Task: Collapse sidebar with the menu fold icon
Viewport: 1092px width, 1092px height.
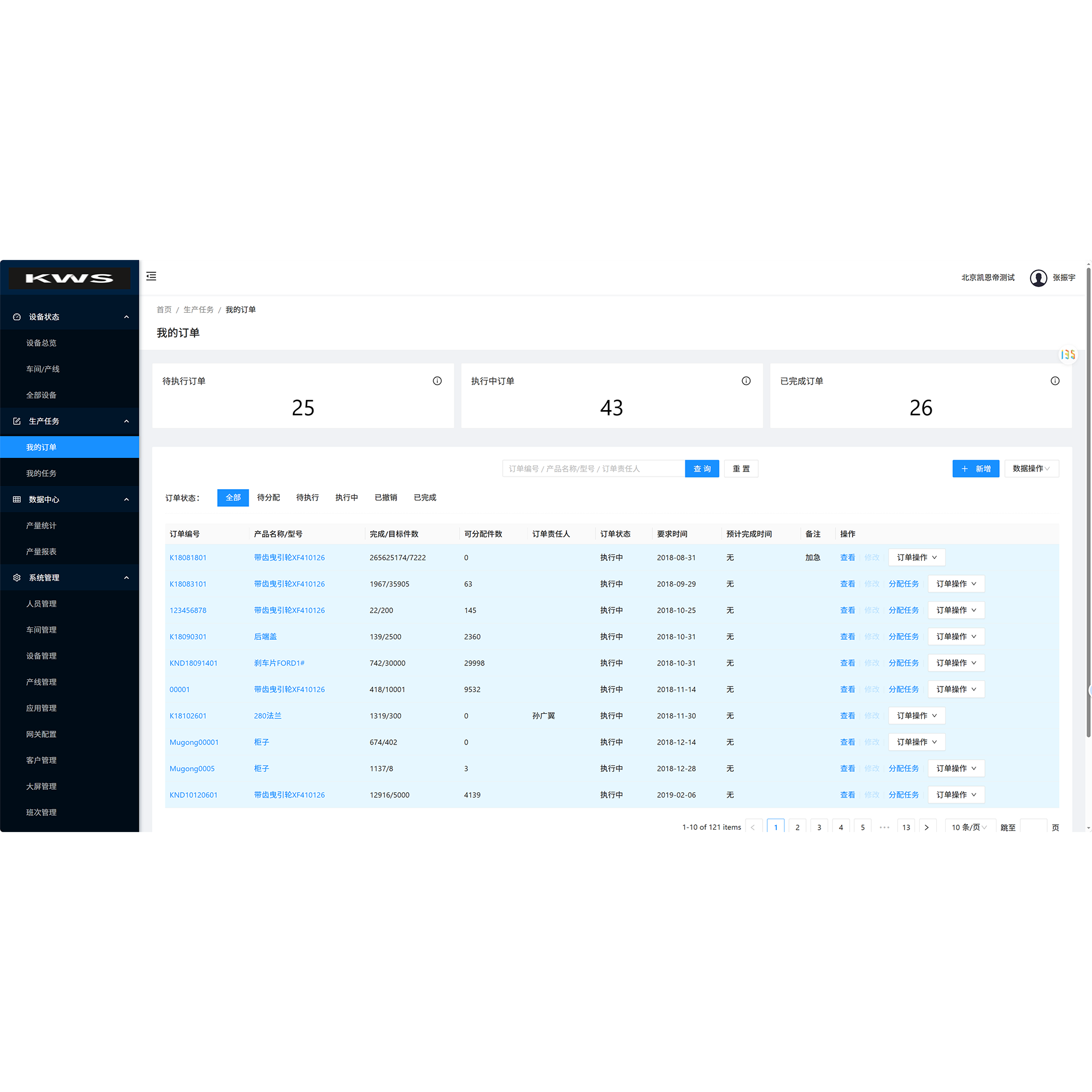Action: coord(151,276)
